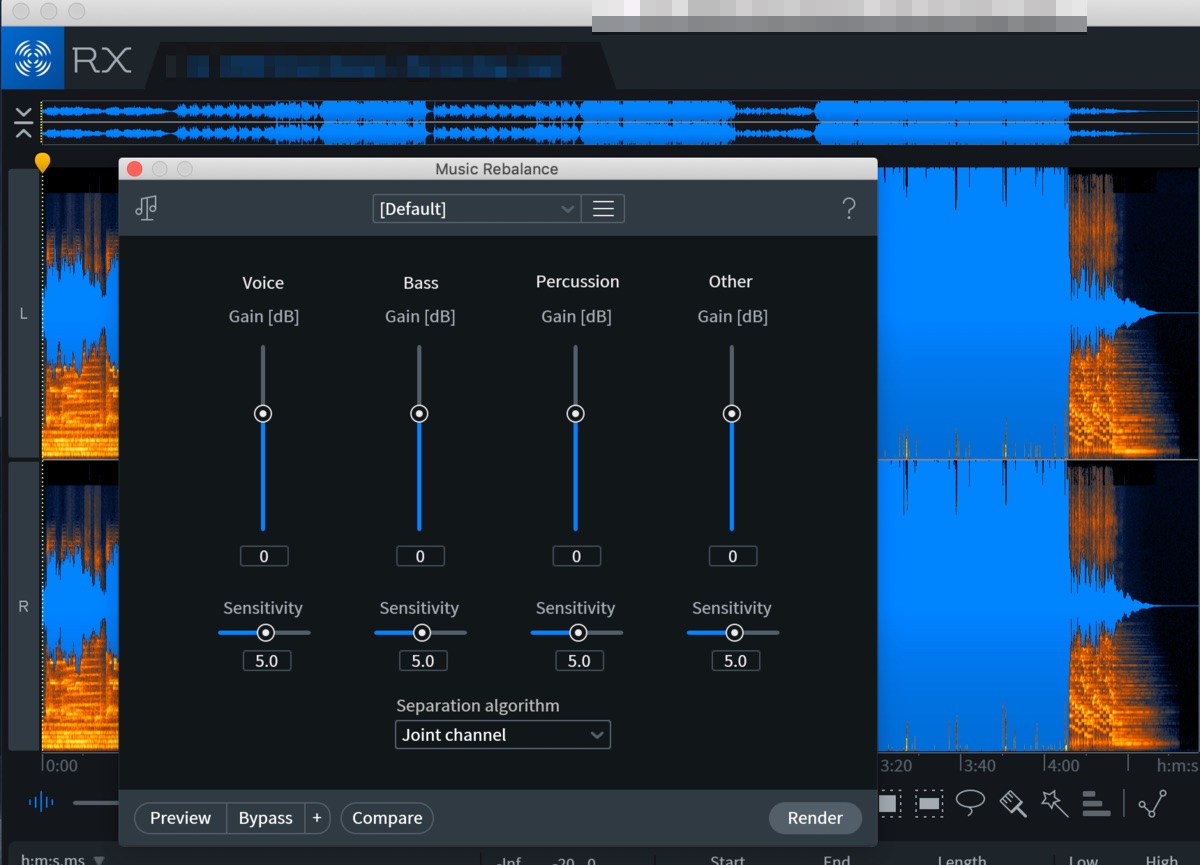1200x865 pixels.
Task: Open the Separation algorithm dropdown
Action: tap(503, 735)
